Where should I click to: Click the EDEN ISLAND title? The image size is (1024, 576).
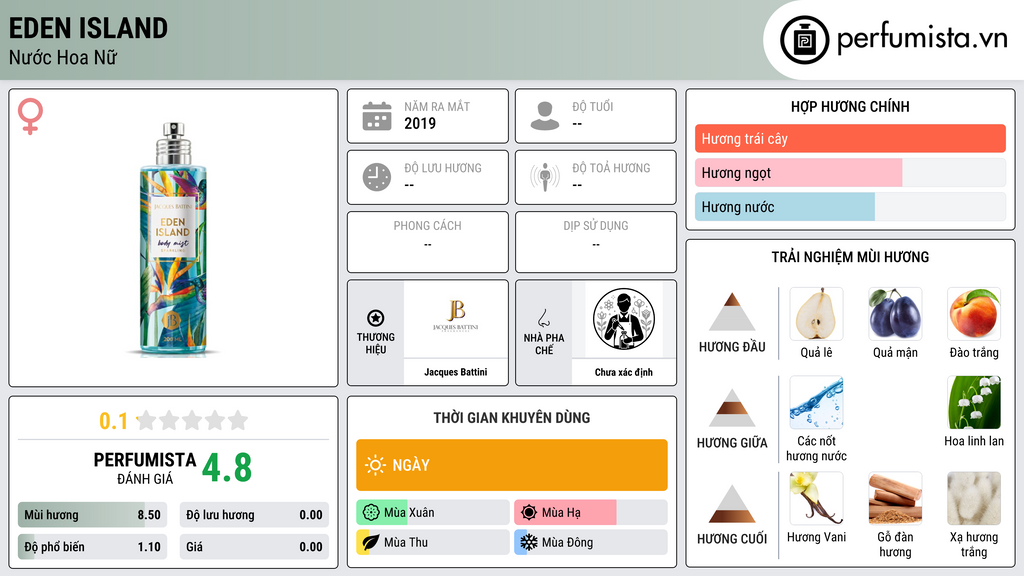88,28
